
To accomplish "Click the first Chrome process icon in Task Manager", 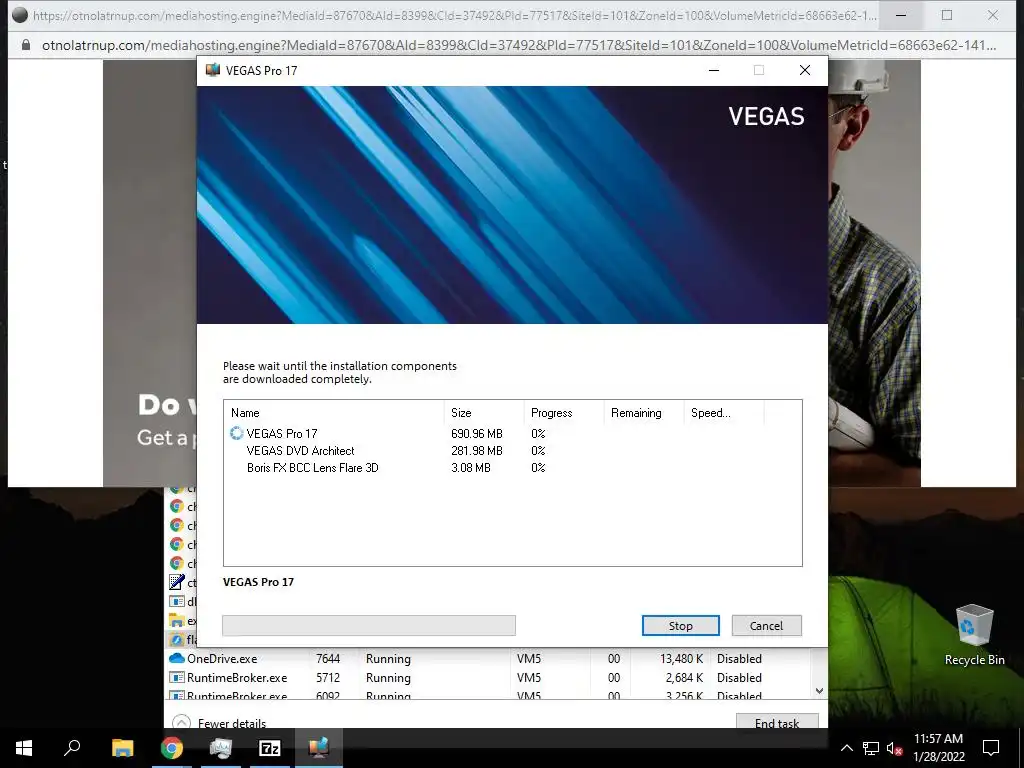I will pyautogui.click(x=176, y=489).
